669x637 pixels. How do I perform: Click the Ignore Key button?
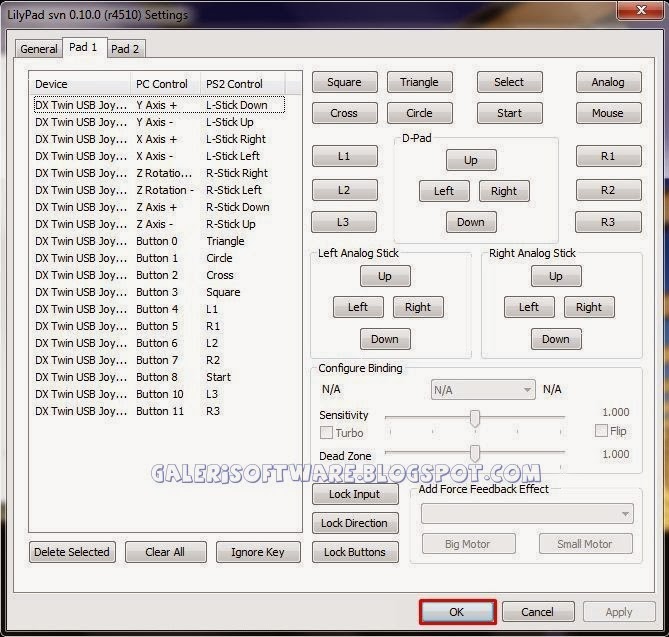click(258, 552)
